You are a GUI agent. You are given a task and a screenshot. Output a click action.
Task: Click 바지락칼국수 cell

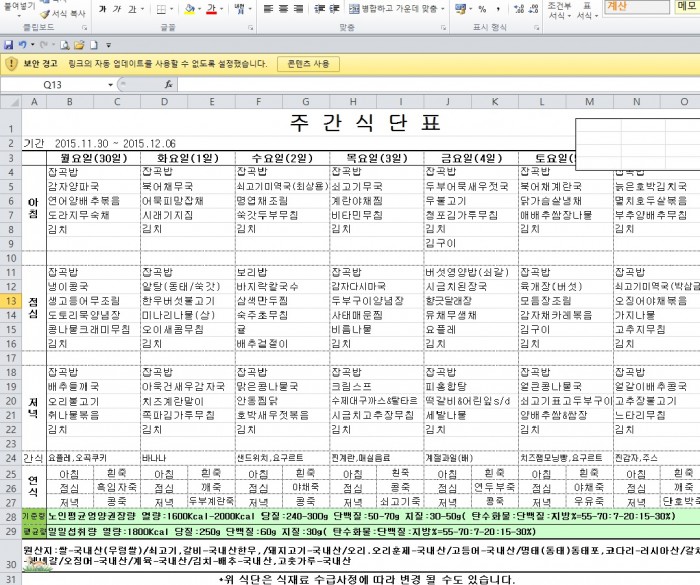tap(282, 286)
